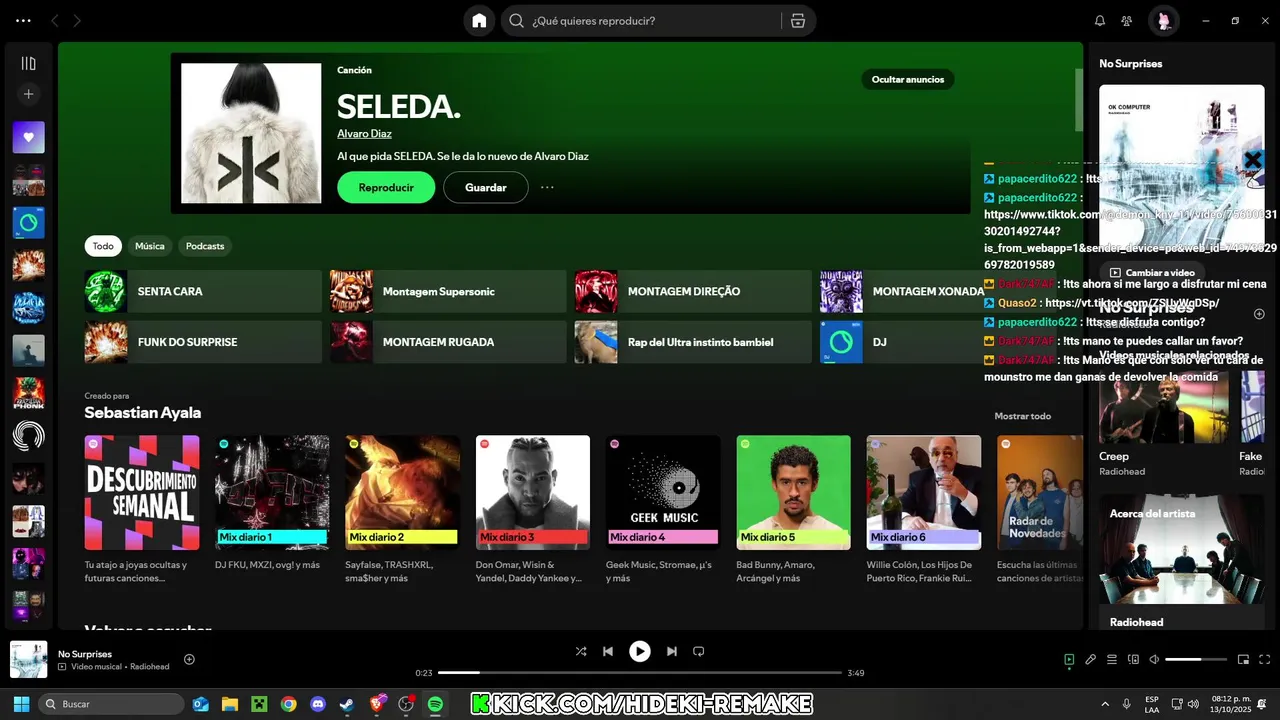The image size is (1280, 720).
Task: Open the Alvaro Diaz artist link
Action: click(x=364, y=133)
